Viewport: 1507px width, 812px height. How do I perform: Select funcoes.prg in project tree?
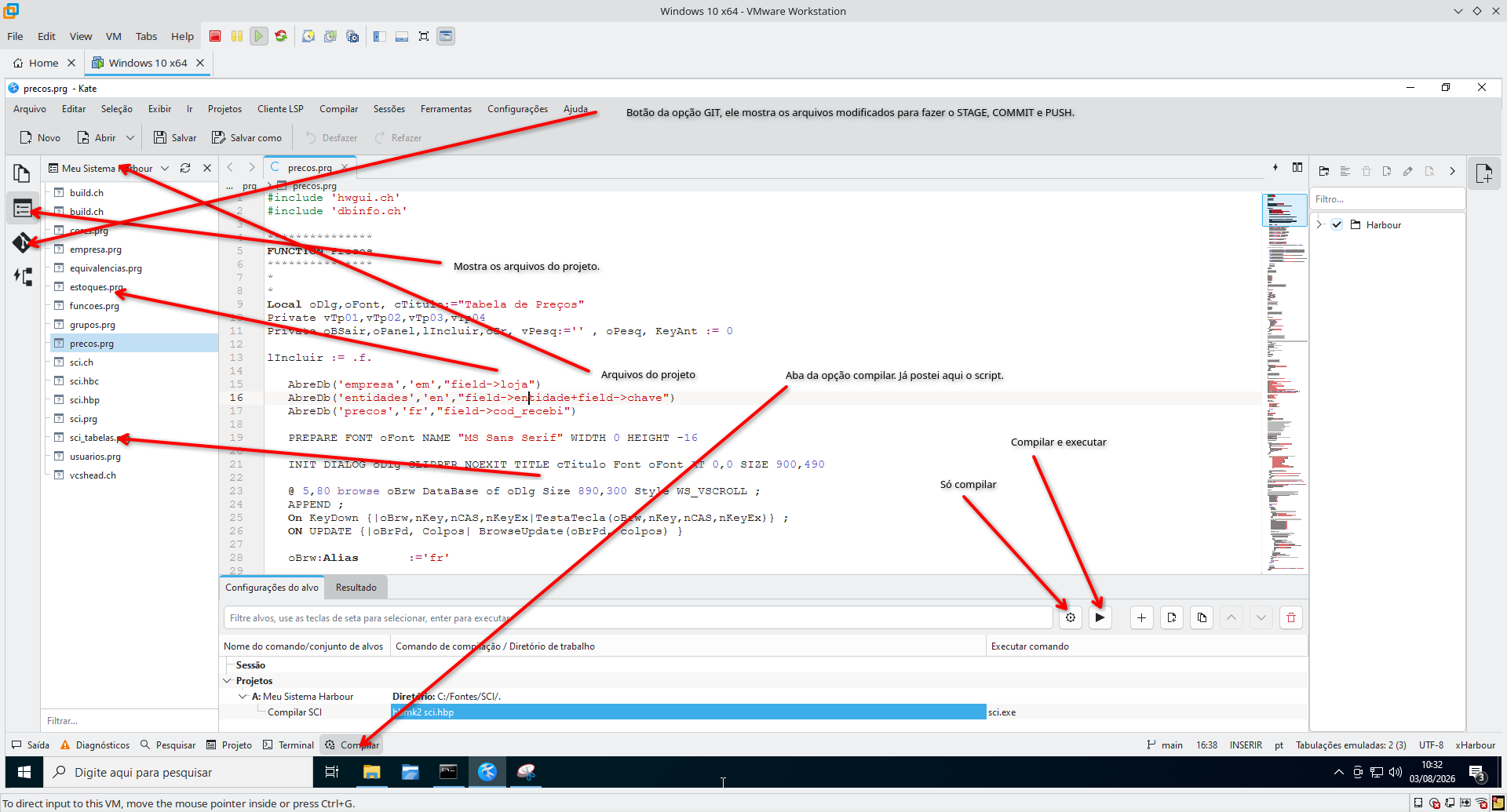click(x=94, y=306)
